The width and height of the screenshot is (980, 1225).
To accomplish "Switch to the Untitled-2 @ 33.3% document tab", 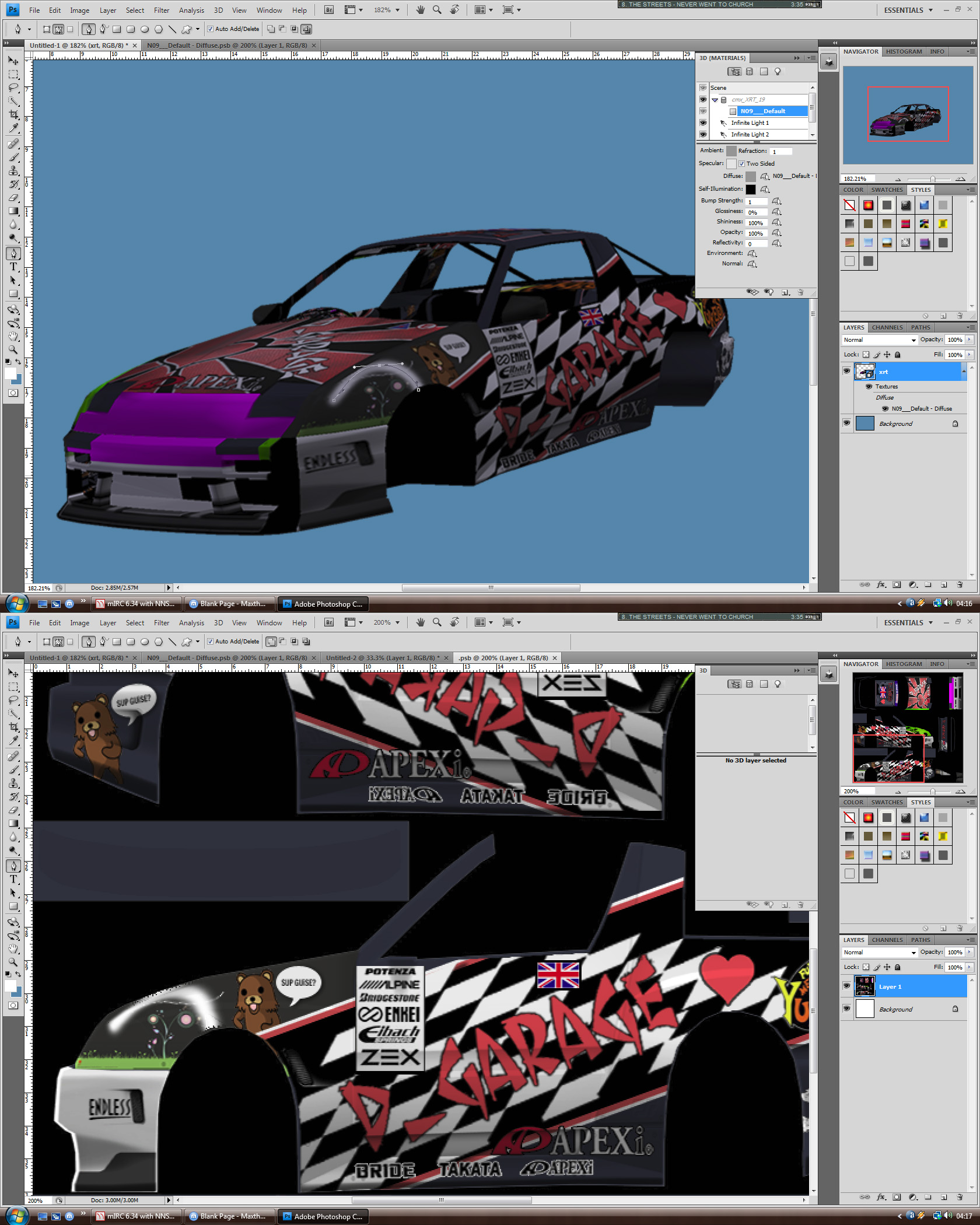I will [382, 658].
